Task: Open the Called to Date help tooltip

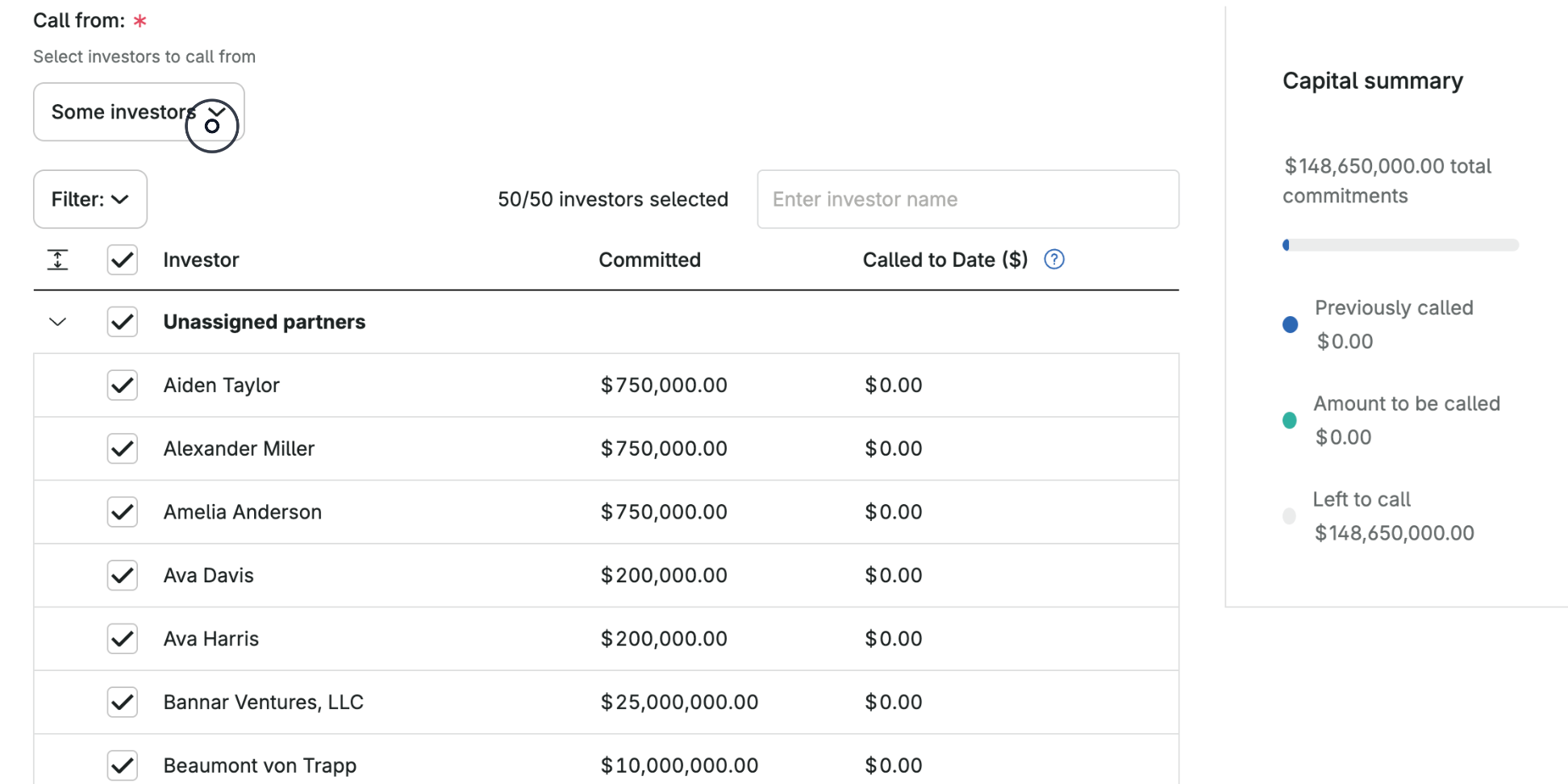Action: 1053,259
